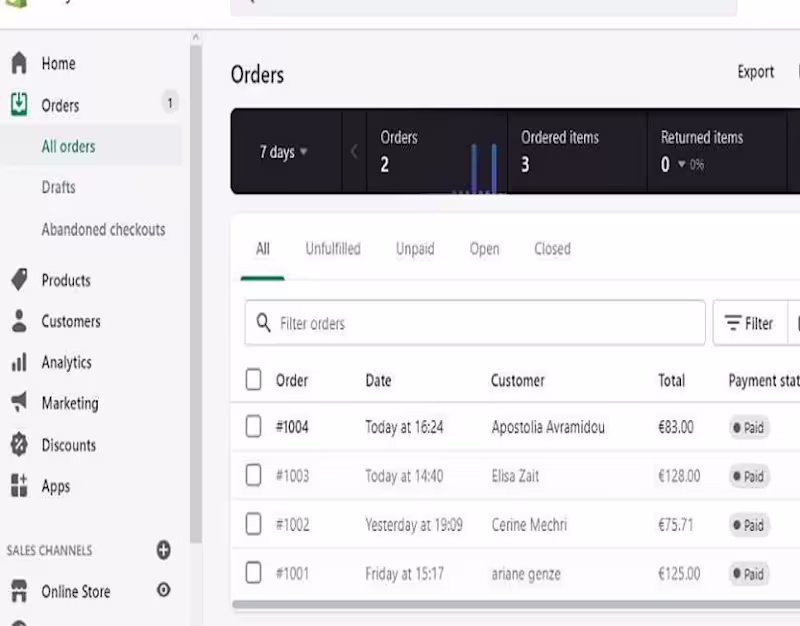Open the Filter dropdown above the order list
Screen dimensions: 800x626
click(748, 323)
